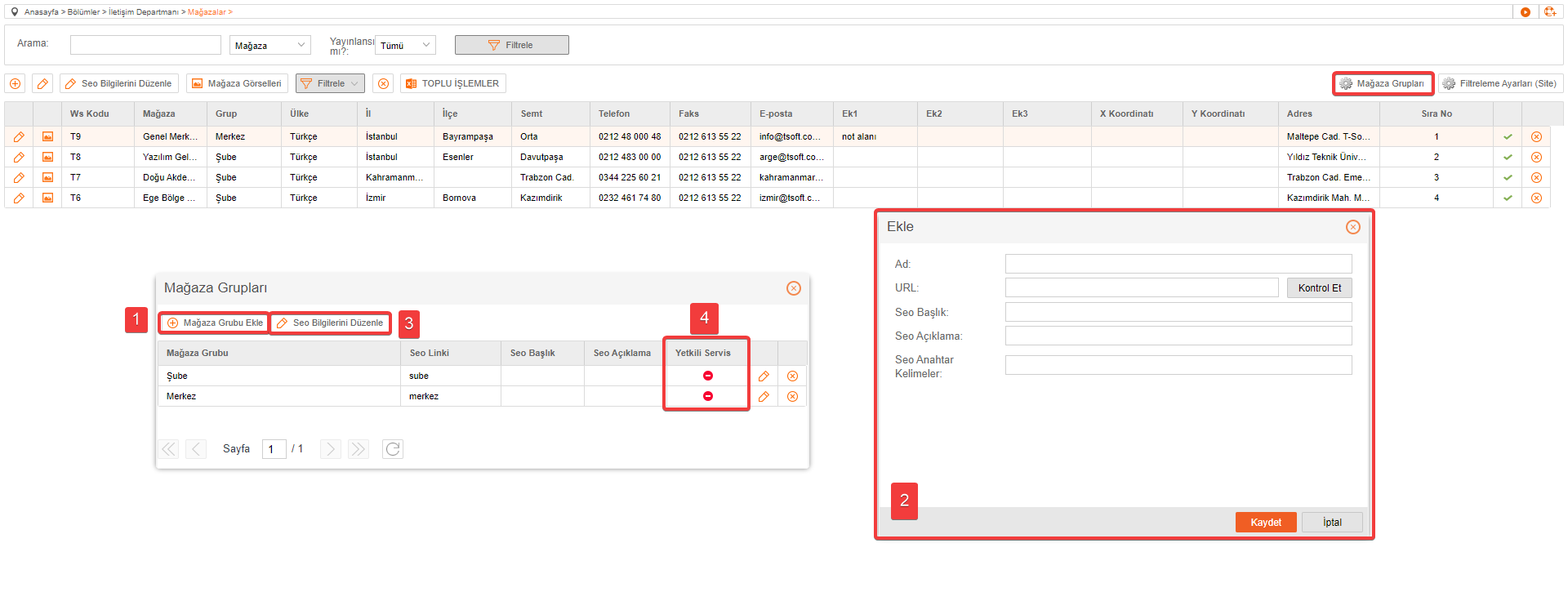Open Seo Bilgilerini Düzenle in main toolbar
This screenshot has height=601, width=1568.
tap(118, 83)
